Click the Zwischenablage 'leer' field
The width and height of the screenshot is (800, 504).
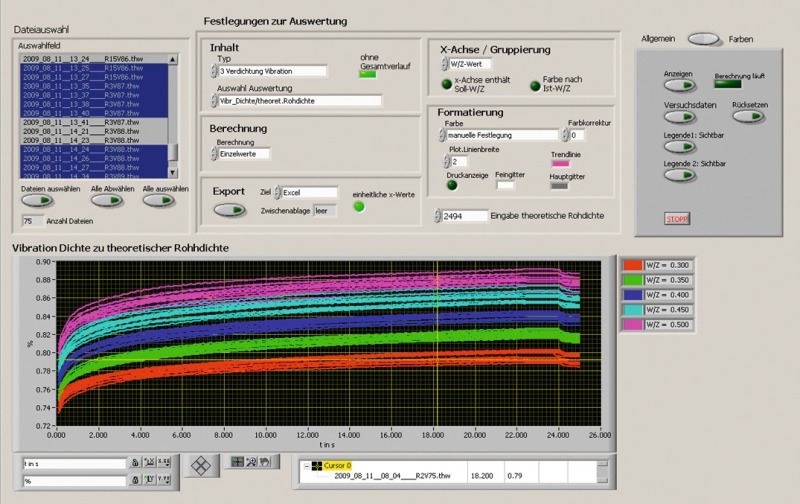click(325, 211)
